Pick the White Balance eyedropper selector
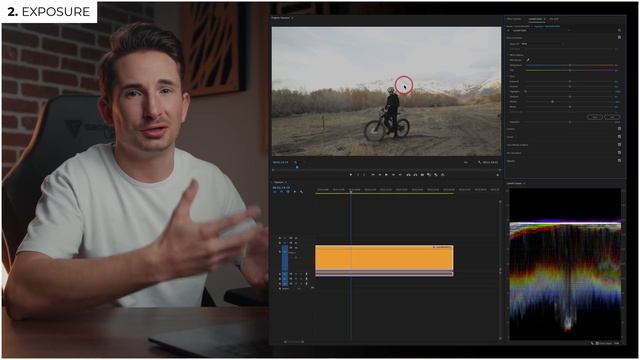640x360 pixels. 528,60
